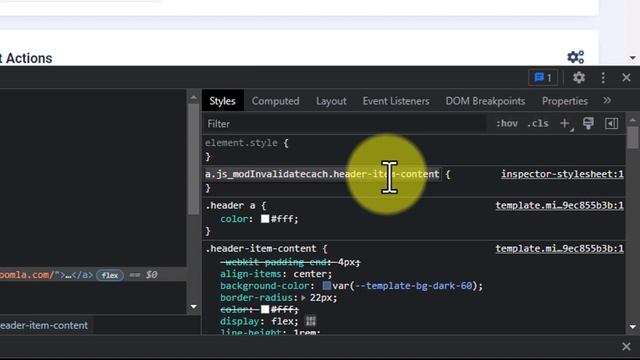The height and width of the screenshot is (360, 640).
Task: Open DevTools settings gear
Action: click(x=579, y=78)
